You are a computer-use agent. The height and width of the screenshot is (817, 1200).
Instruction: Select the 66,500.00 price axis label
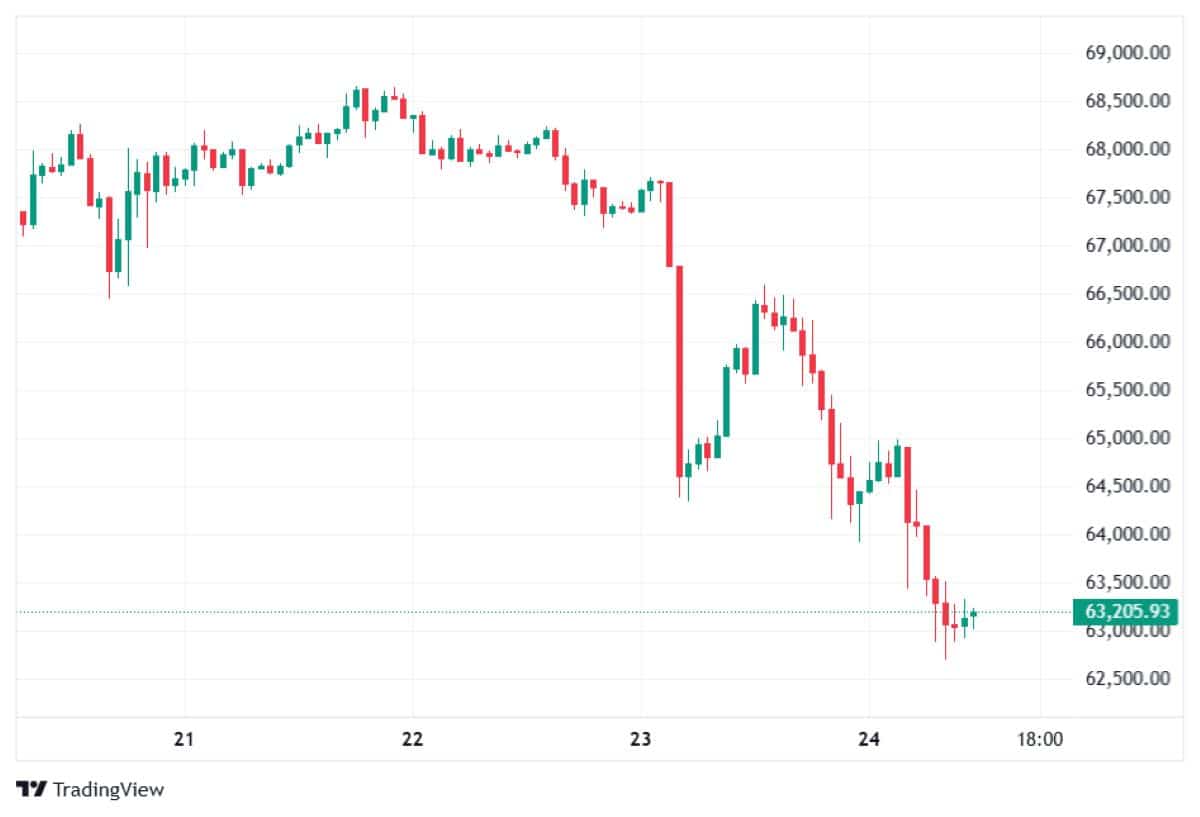pyautogui.click(x=1127, y=293)
